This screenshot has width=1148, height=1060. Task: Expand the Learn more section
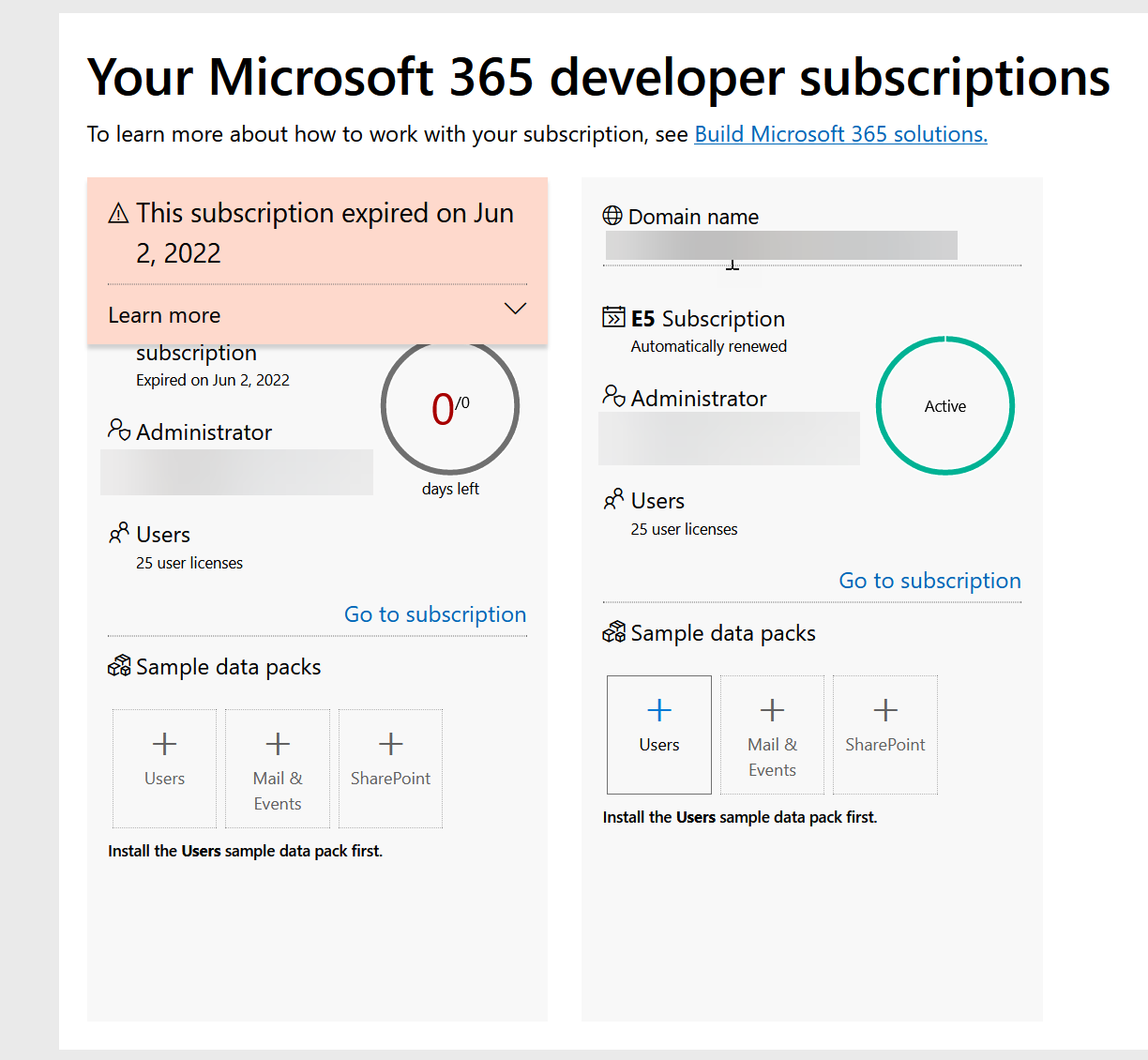(x=317, y=314)
